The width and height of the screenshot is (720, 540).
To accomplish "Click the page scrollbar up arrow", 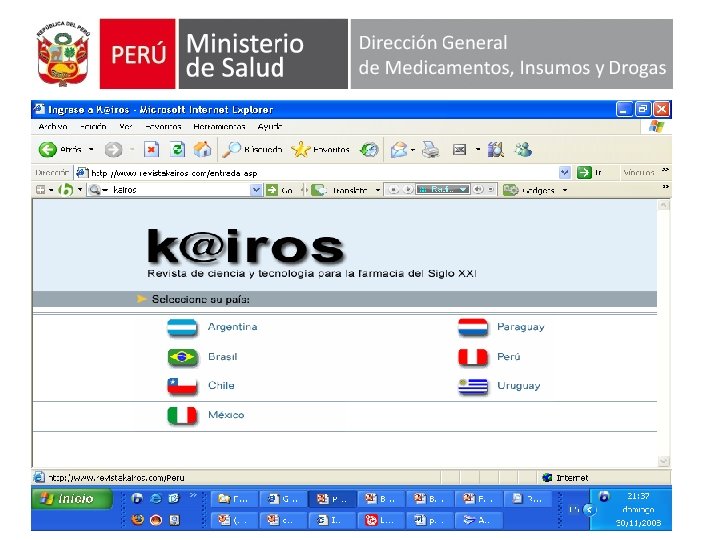I will pyautogui.click(x=663, y=205).
